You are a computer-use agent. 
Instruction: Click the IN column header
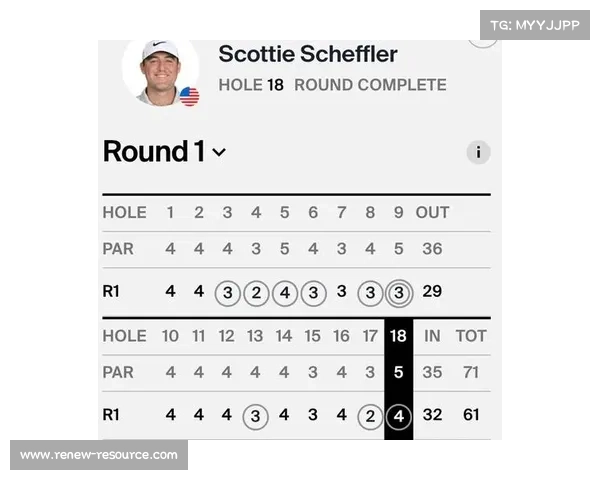(432, 336)
